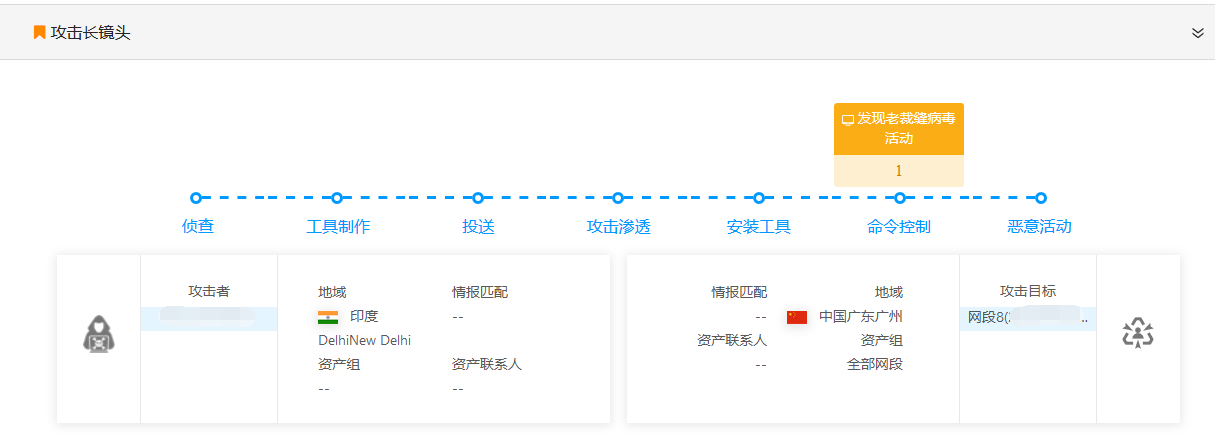Screen dimensions: 1215x440
Task: Click the monitor icon in the orange alert tag
Action: pos(847,120)
